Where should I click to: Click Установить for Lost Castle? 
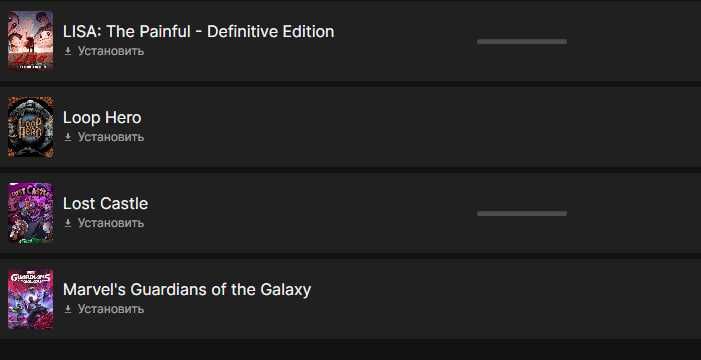point(111,223)
